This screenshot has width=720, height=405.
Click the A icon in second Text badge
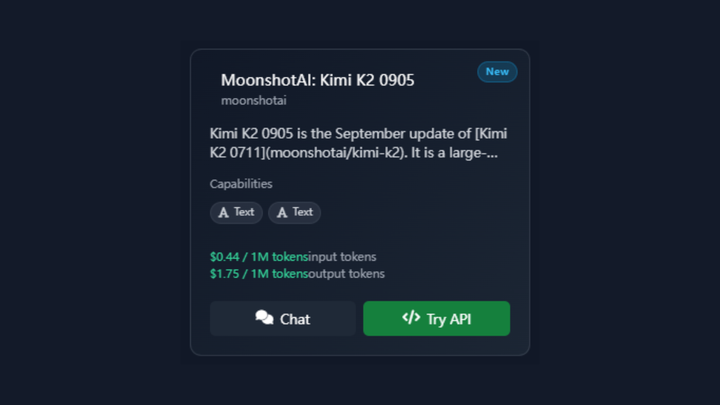tap(282, 212)
